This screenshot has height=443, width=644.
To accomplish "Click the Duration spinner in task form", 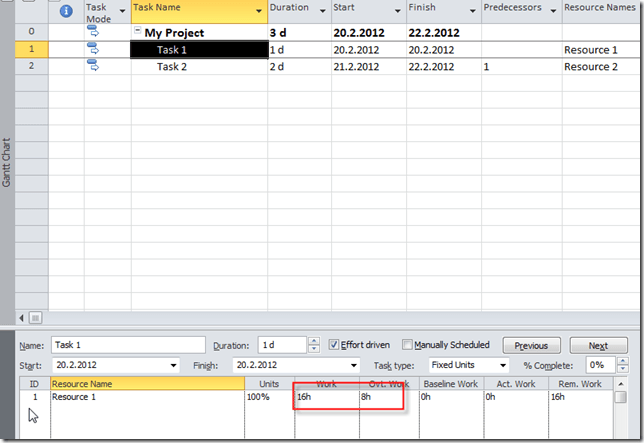I will 314,346.
